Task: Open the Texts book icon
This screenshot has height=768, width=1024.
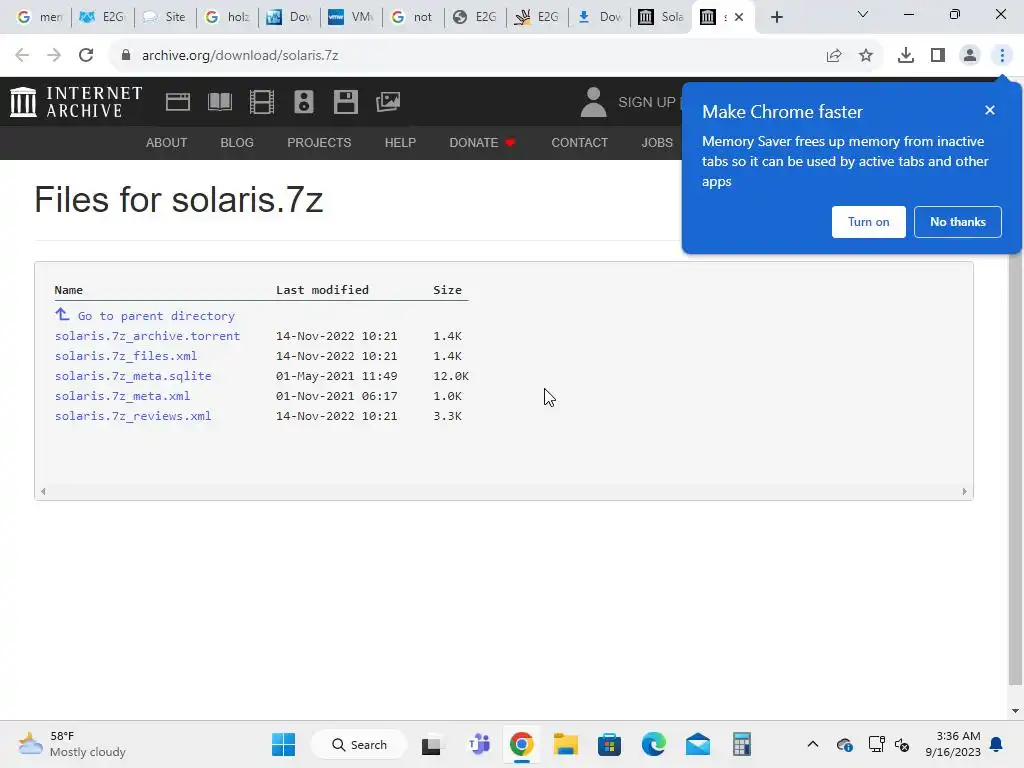Action: pos(219,102)
